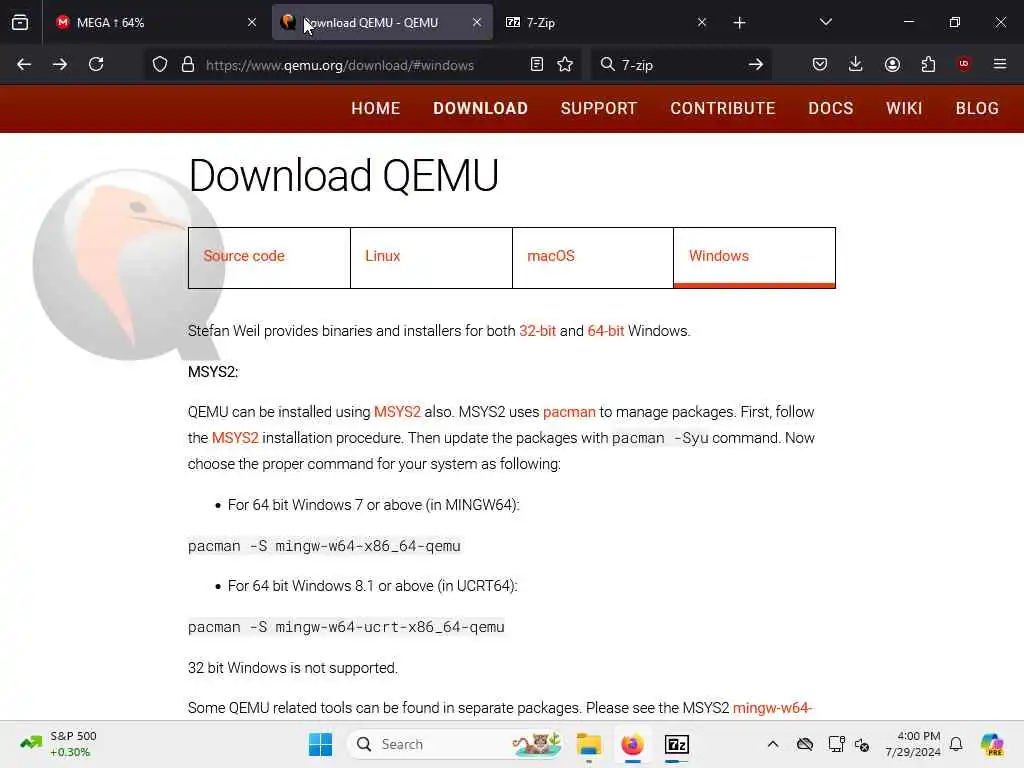Open the S&P 500 widget on taskbar
The height and width of the screenshot is (768, 1024).
(x=59, y=744)
